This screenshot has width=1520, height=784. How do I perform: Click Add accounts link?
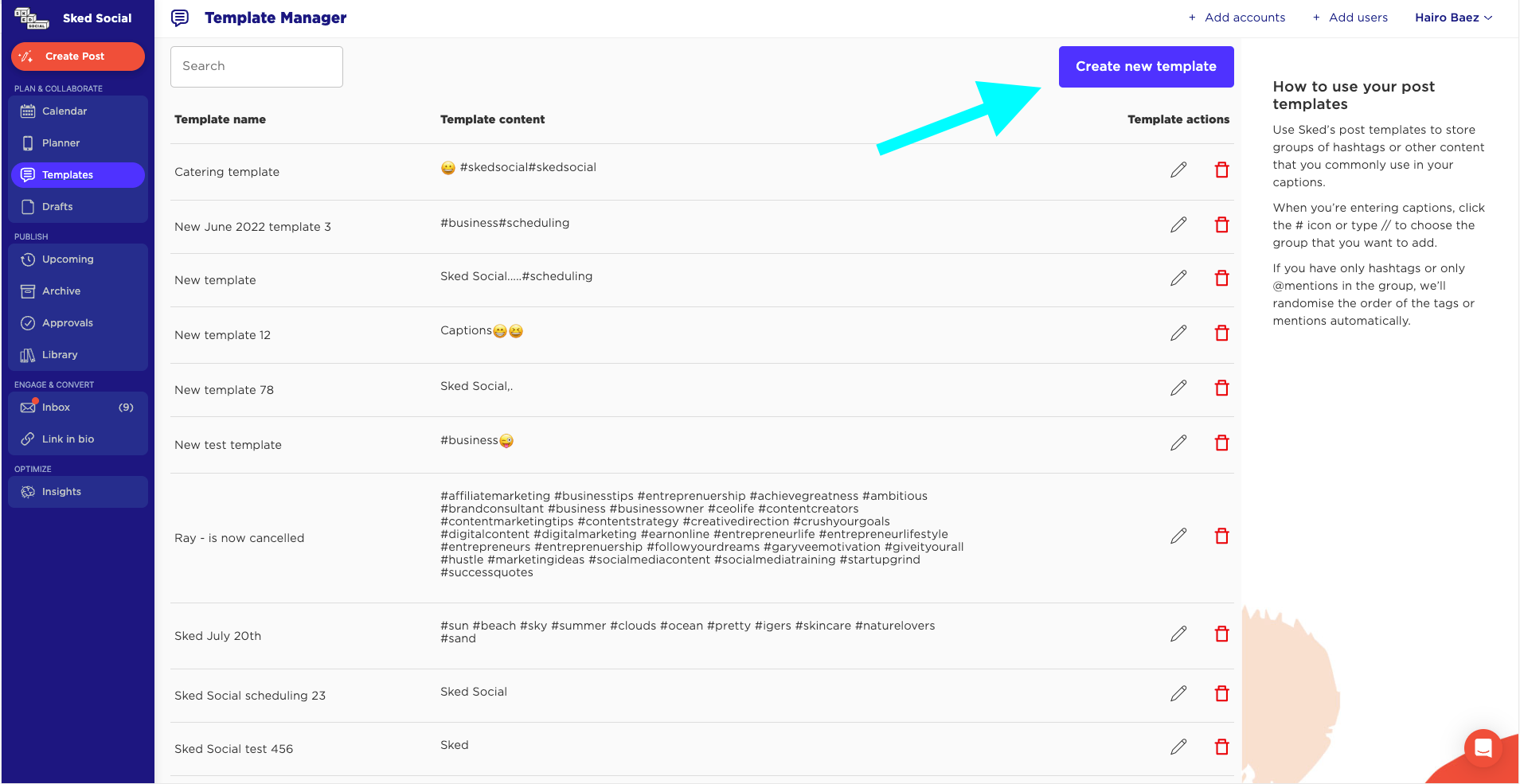point(1237,18)
